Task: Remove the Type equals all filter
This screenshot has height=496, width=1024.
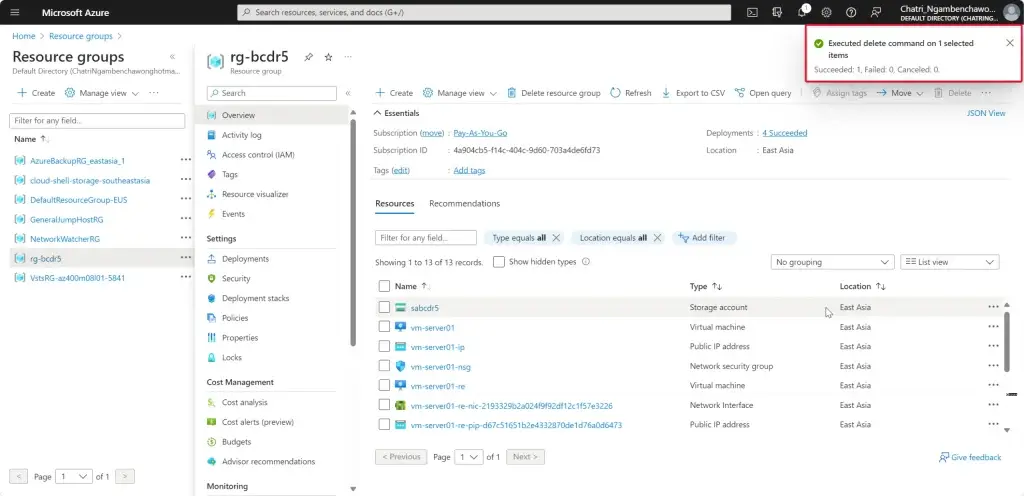Action: 556,238
